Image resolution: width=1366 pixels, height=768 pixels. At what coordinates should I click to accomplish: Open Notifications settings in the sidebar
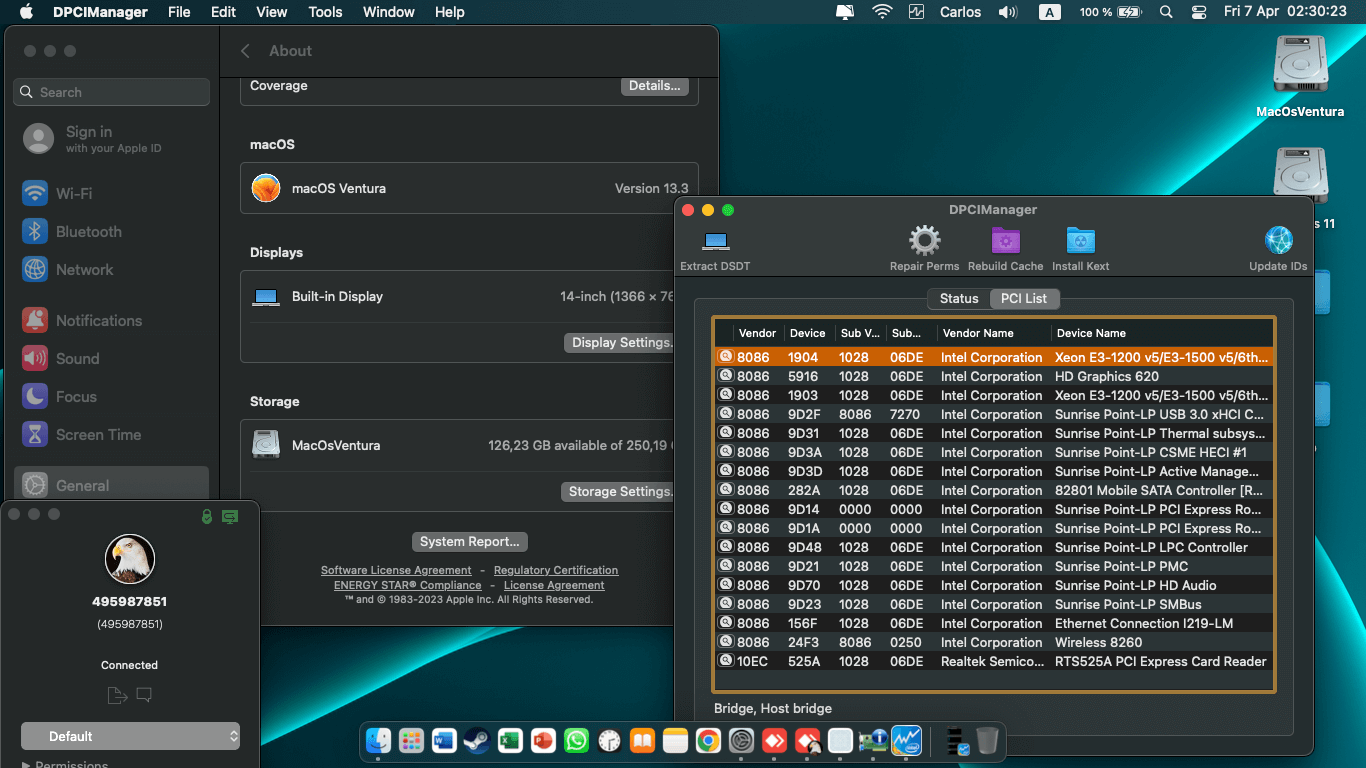click(x=111, y=320)
